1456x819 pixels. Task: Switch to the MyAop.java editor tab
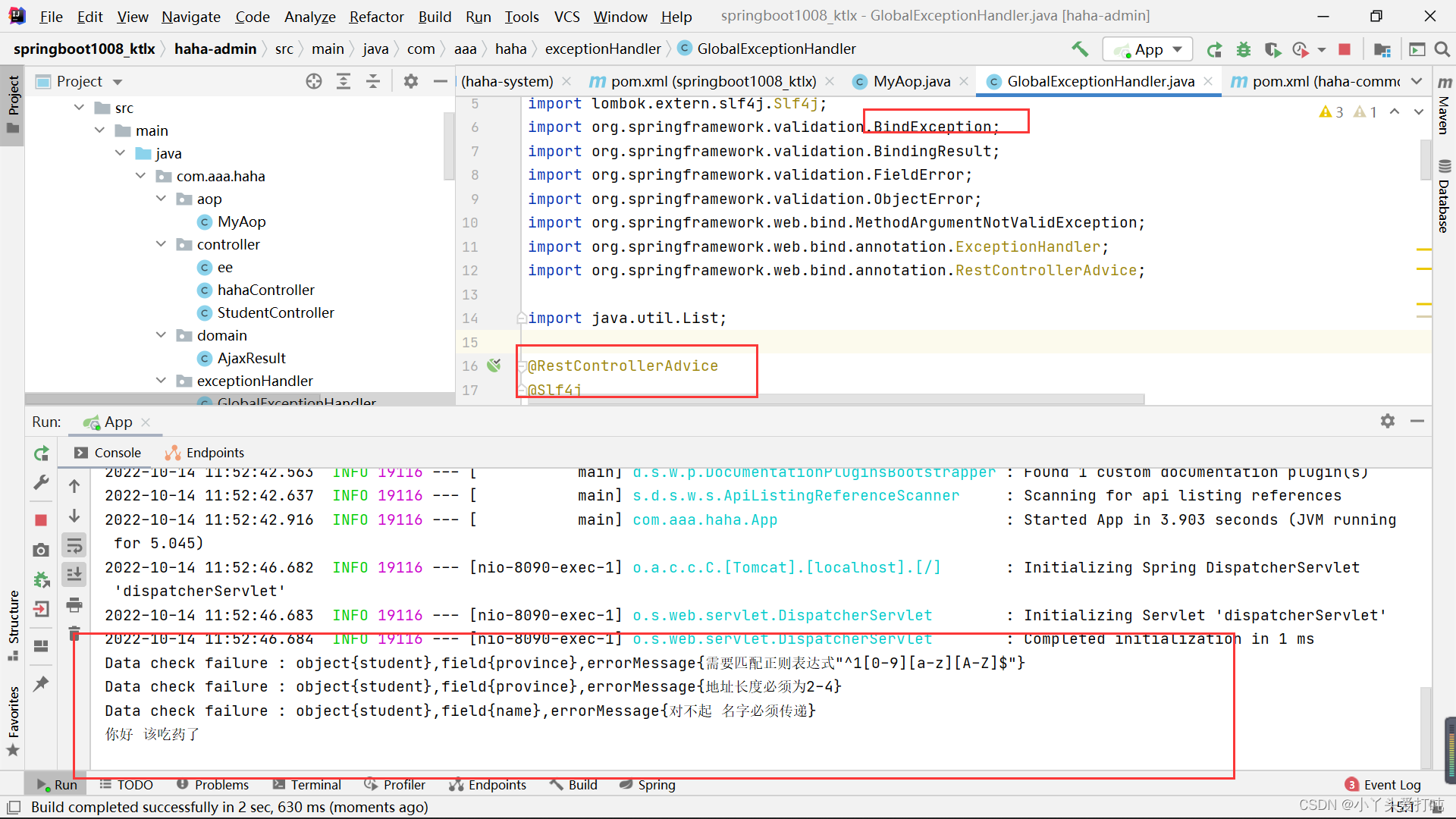pyautogui.click(x=911, y=81)
